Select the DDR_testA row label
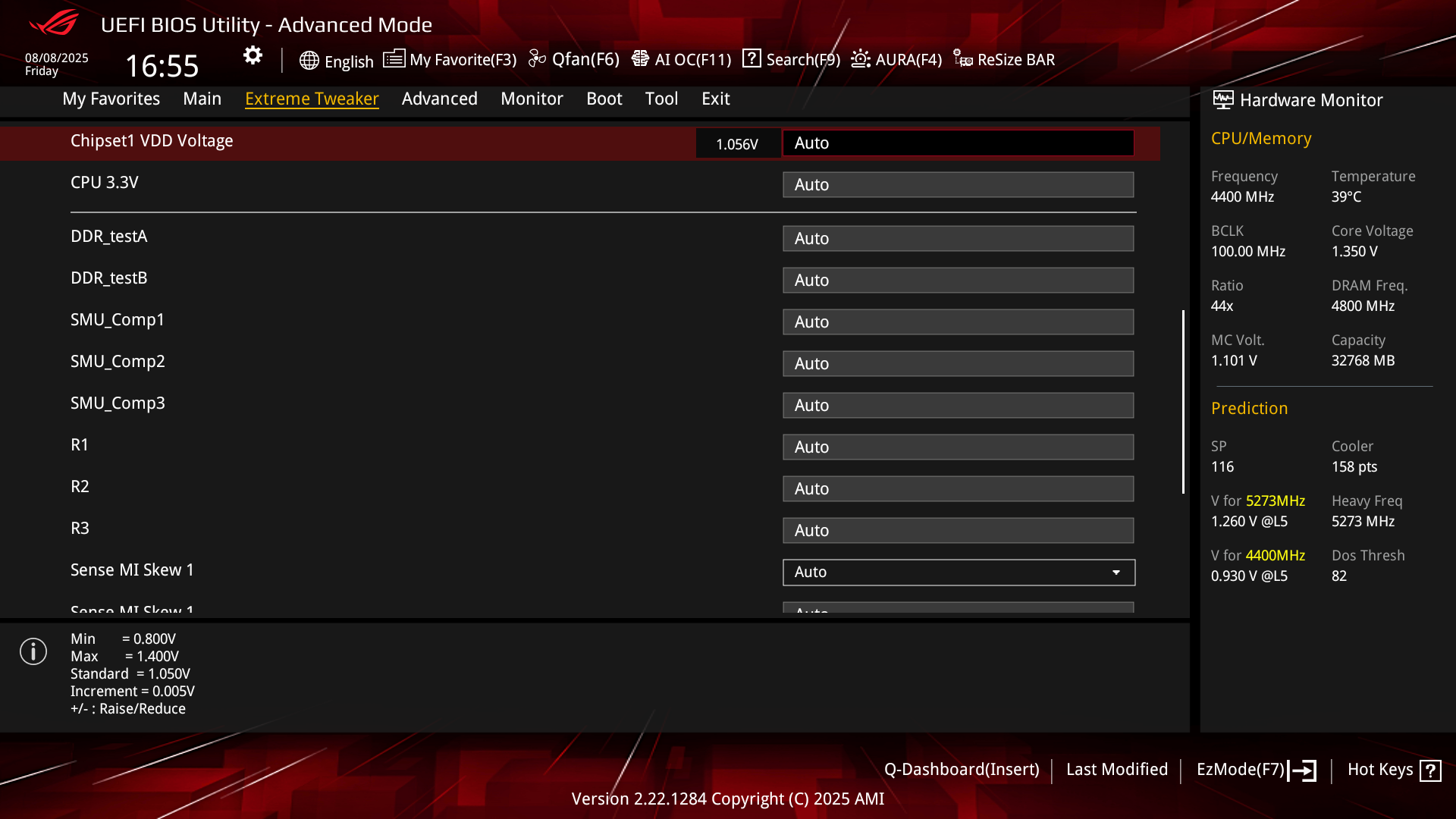 (x=109, y=237)
